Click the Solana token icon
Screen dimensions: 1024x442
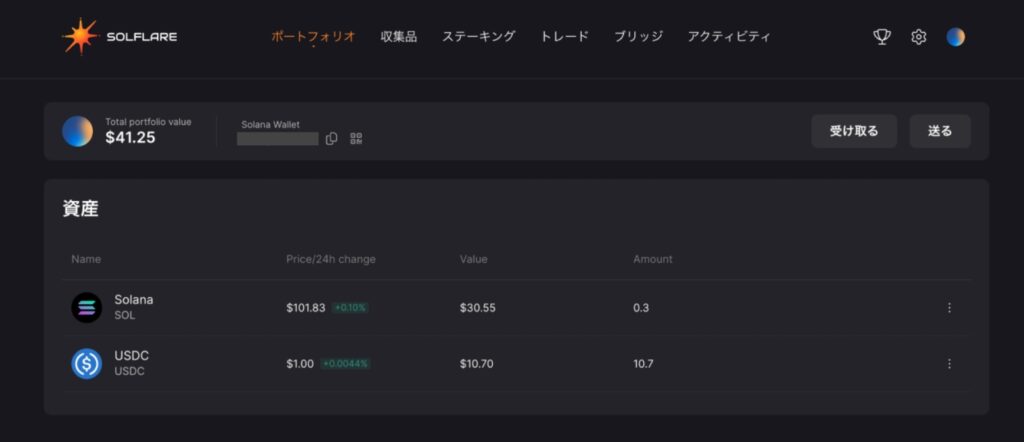[86, 308]
